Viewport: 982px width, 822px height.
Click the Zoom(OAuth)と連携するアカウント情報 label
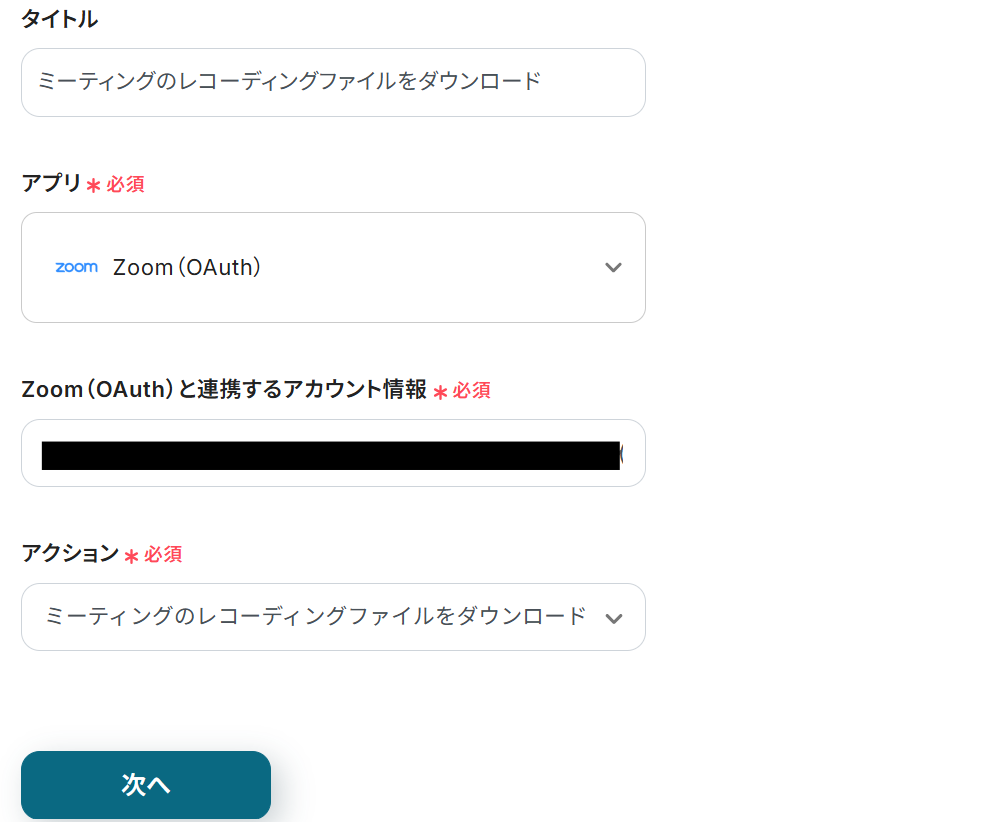point(224,389)
